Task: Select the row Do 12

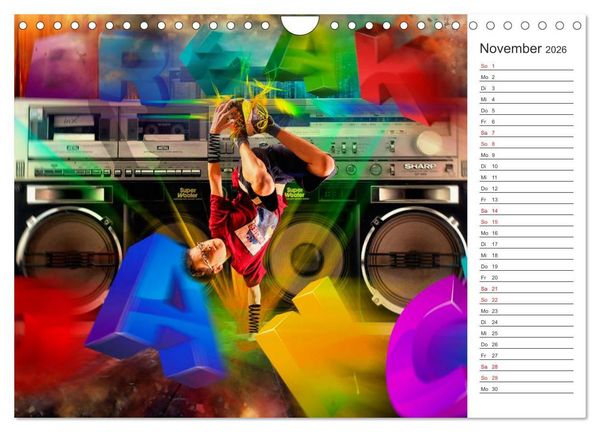Action: (527, 188)
